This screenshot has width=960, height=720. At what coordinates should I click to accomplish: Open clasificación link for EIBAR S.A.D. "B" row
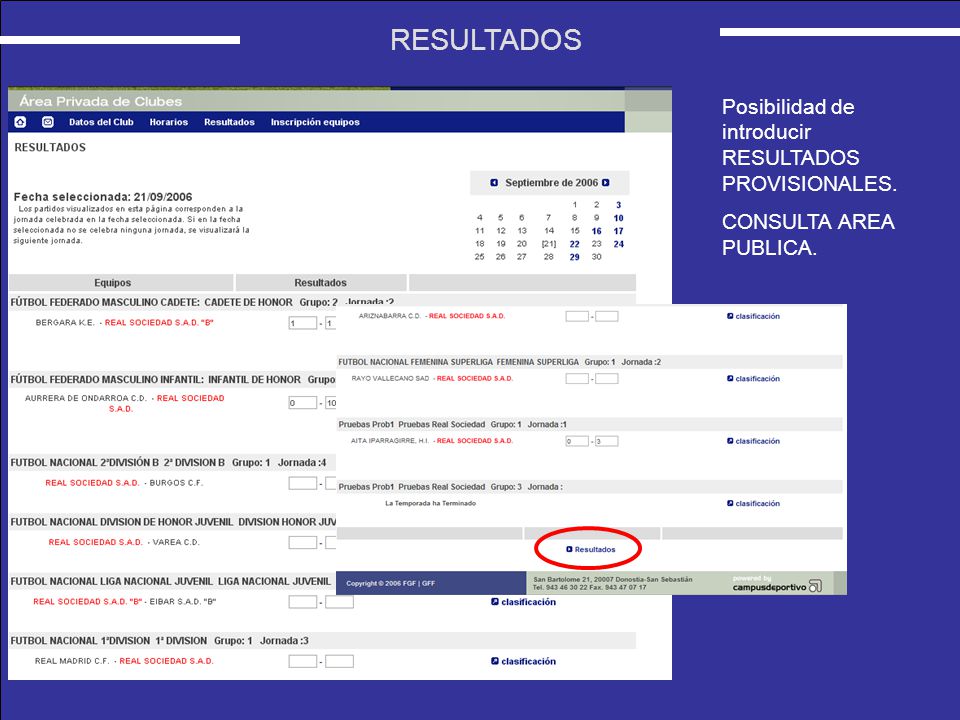(528, 602)
